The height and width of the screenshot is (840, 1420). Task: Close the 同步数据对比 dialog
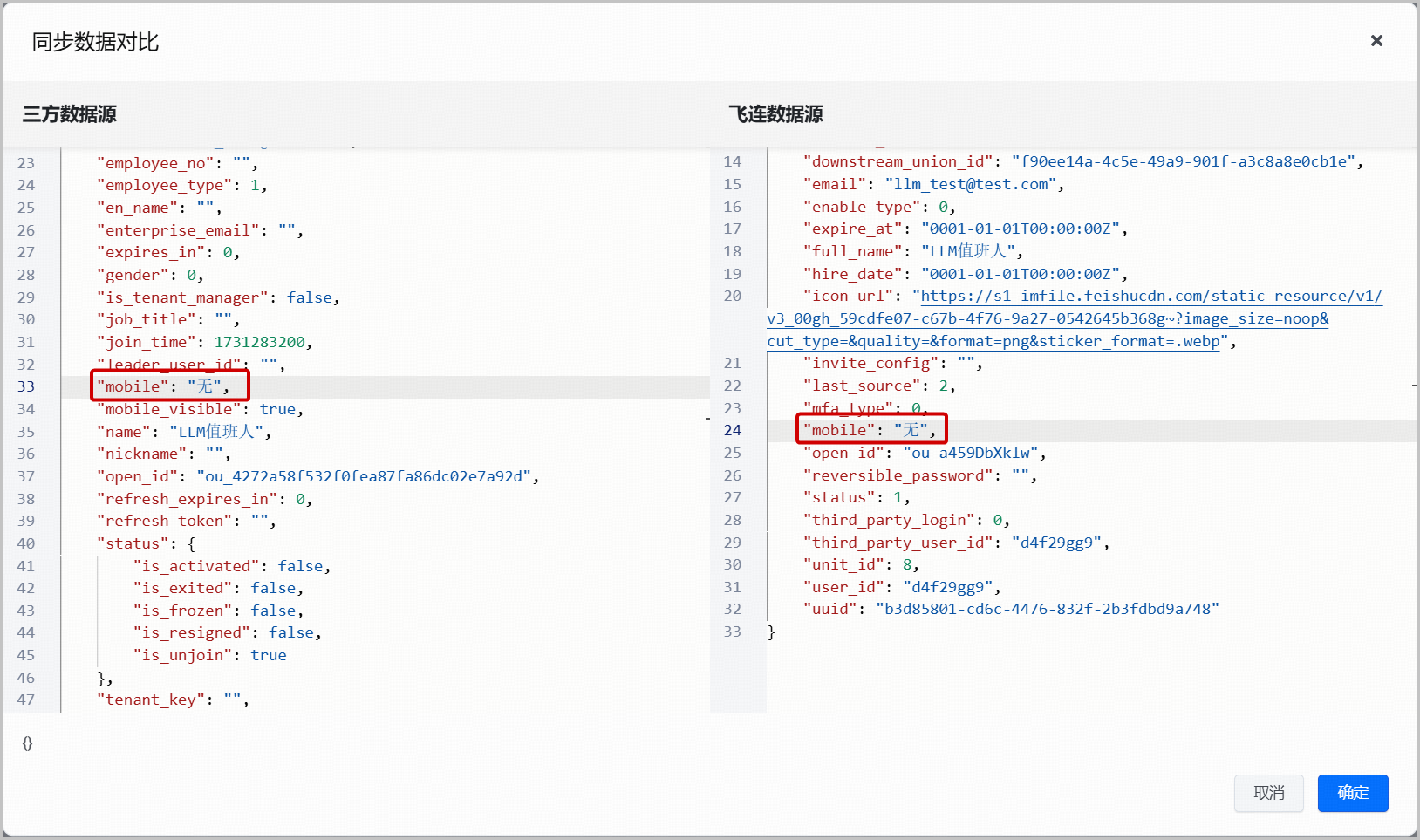[1376, 41]
